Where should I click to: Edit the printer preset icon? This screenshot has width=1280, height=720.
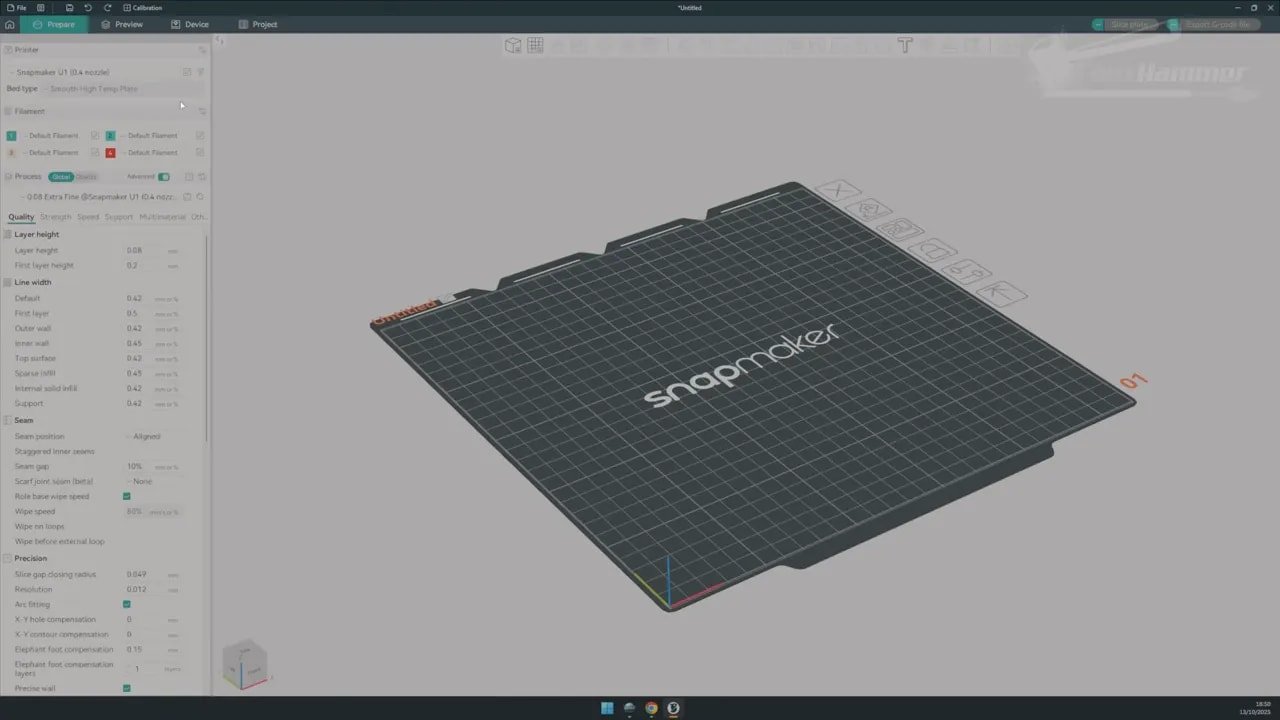[187, 72]
